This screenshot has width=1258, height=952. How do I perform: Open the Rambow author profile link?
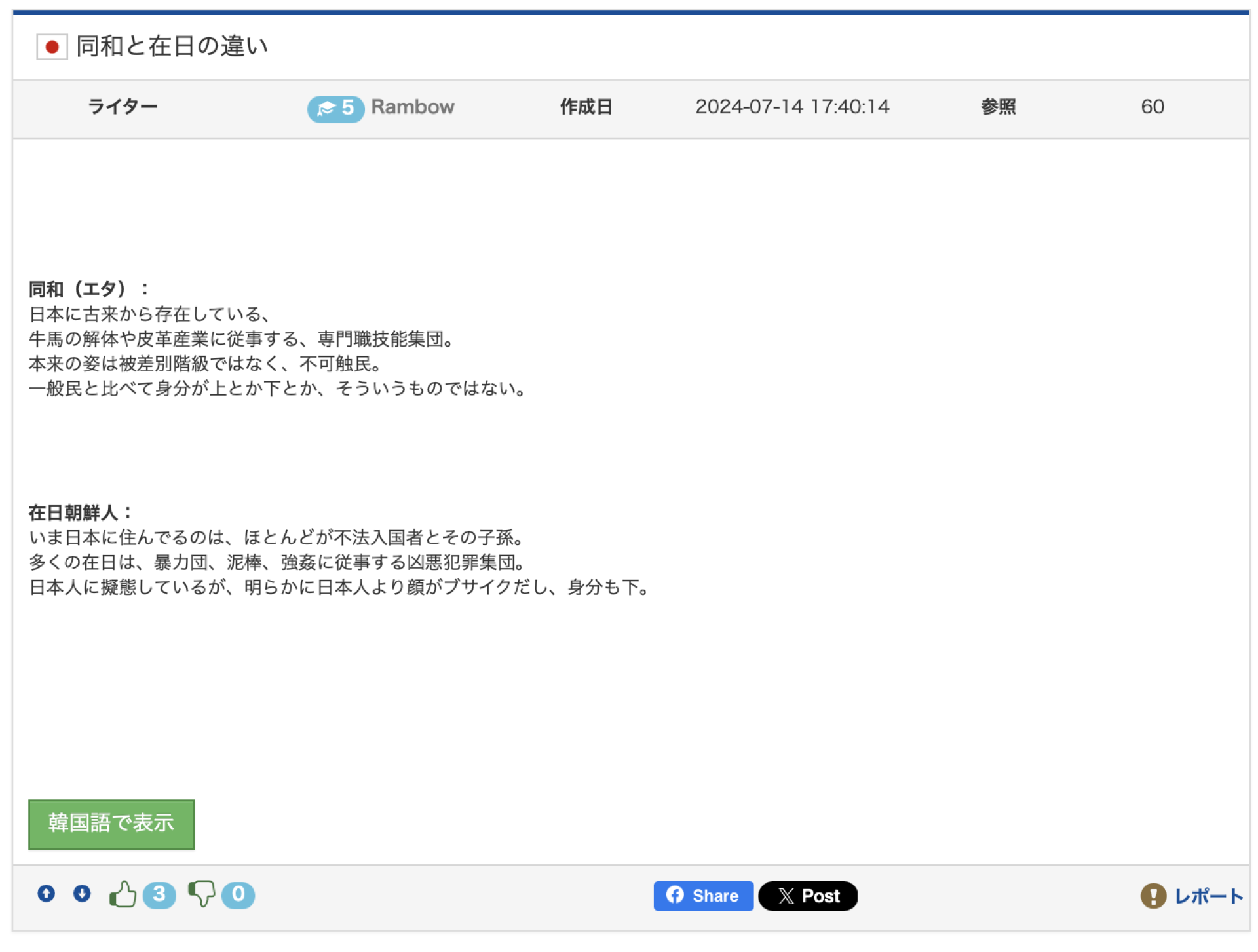coord(412,107)
